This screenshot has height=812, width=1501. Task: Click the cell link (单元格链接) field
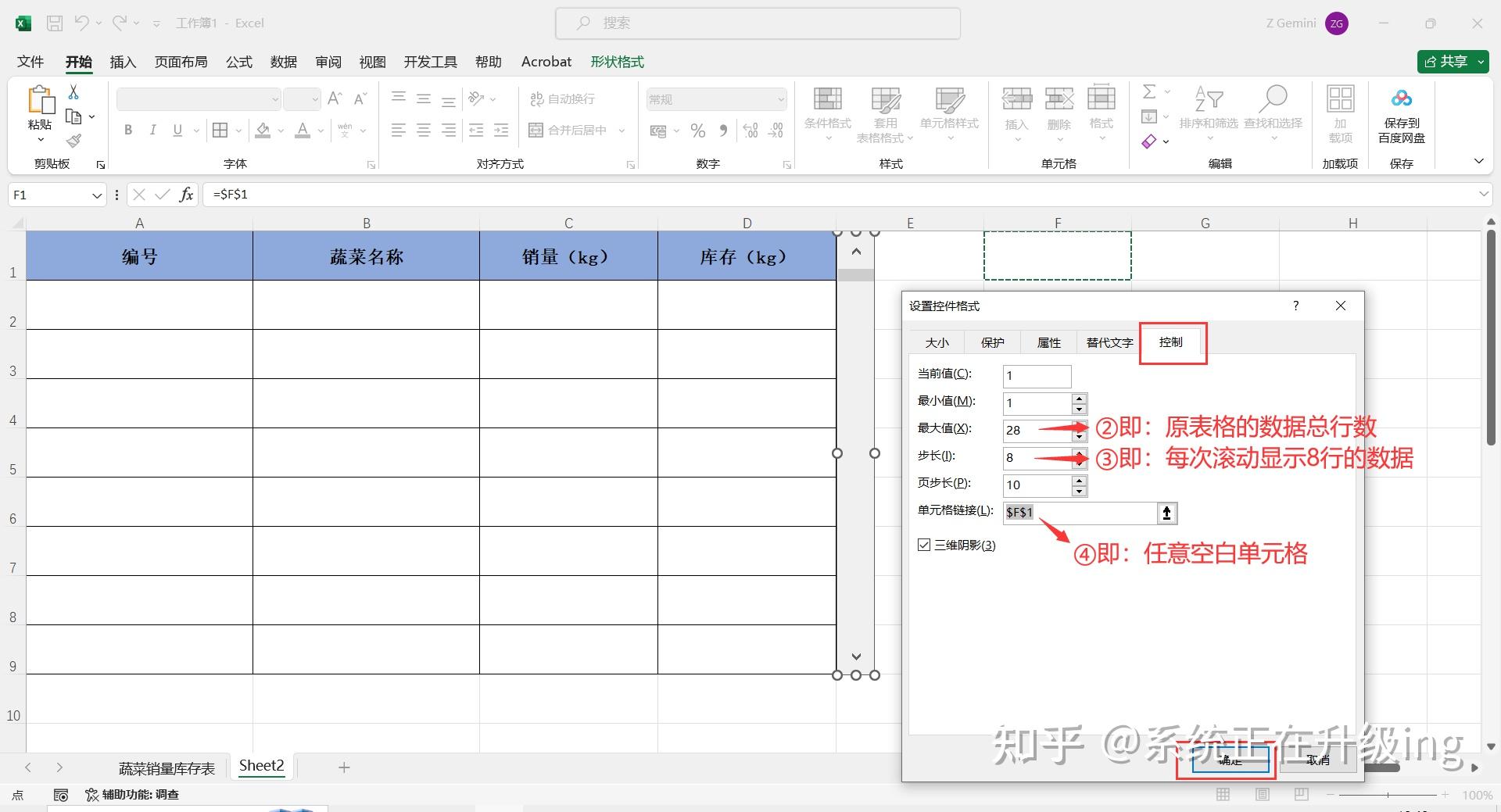tap(1080, 513)
